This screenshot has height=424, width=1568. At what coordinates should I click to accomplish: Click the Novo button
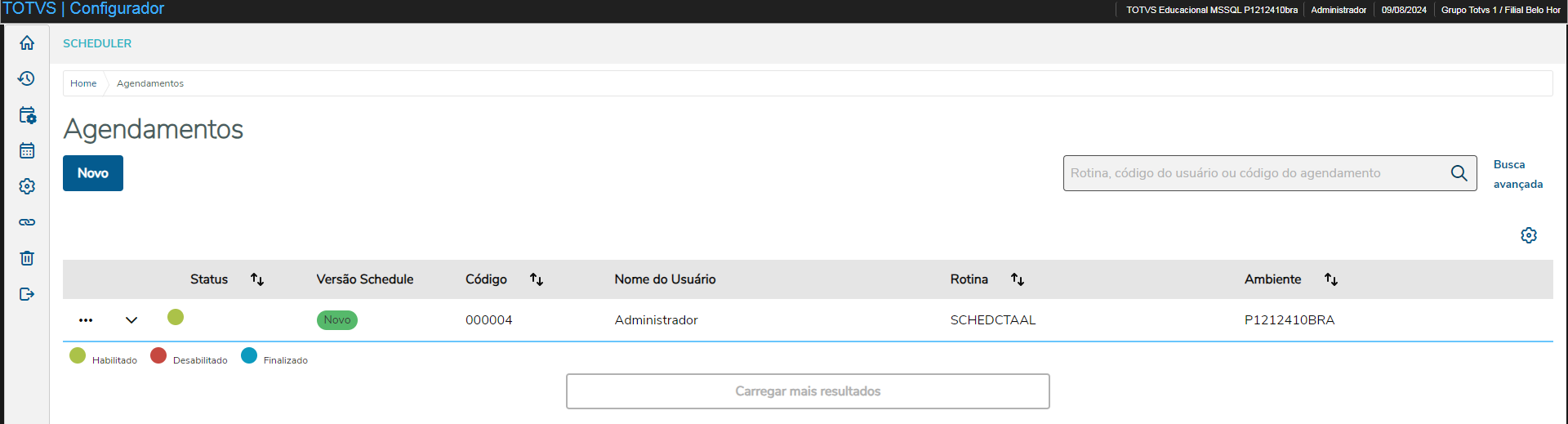point(93,173)
